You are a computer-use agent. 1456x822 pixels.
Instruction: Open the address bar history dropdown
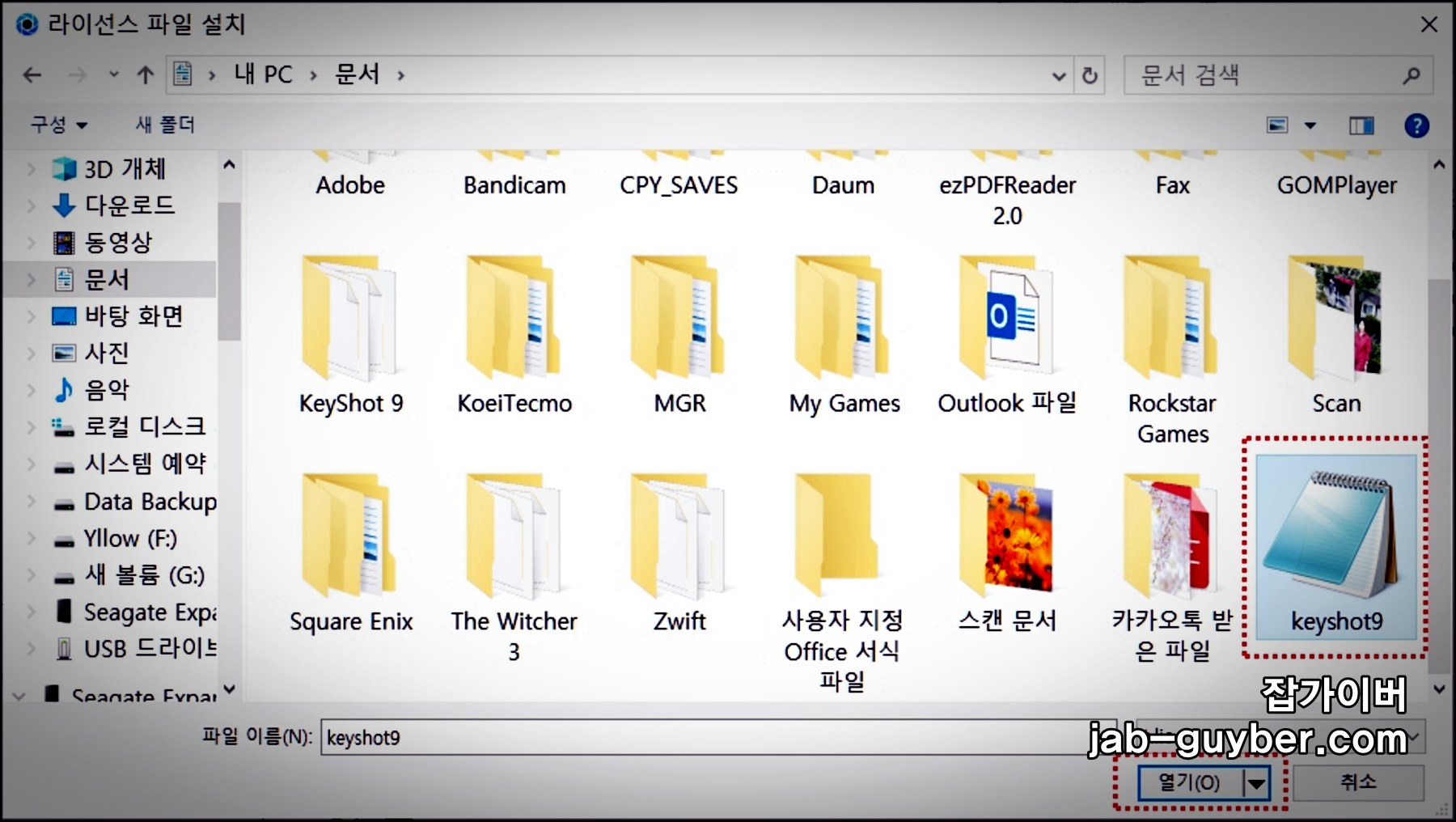1059,75
